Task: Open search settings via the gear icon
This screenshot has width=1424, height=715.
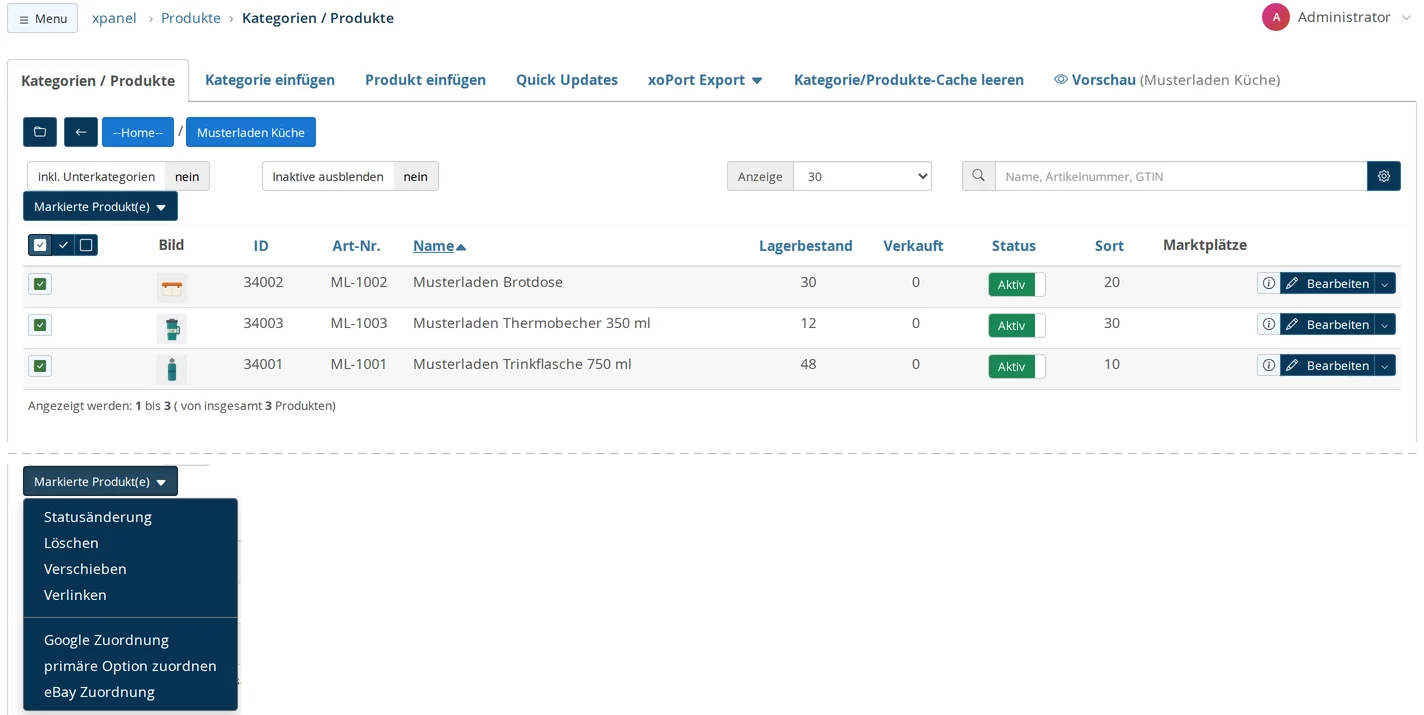Action: (1384, 176)
